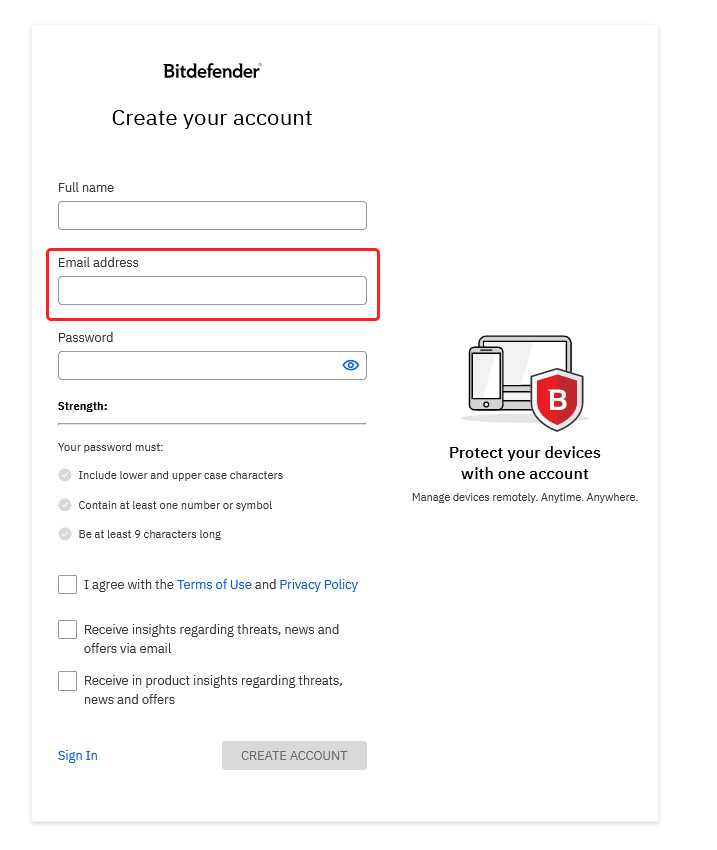717x850 pixels.
Task: Click the CREATE ACCOUNT button
Action: (294, 755)
